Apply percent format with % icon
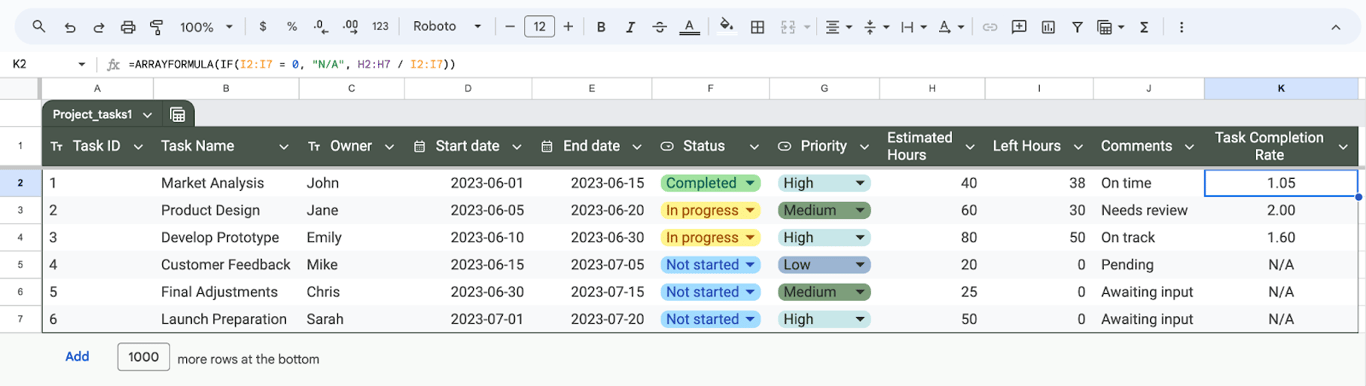 (x=292, y=27)
